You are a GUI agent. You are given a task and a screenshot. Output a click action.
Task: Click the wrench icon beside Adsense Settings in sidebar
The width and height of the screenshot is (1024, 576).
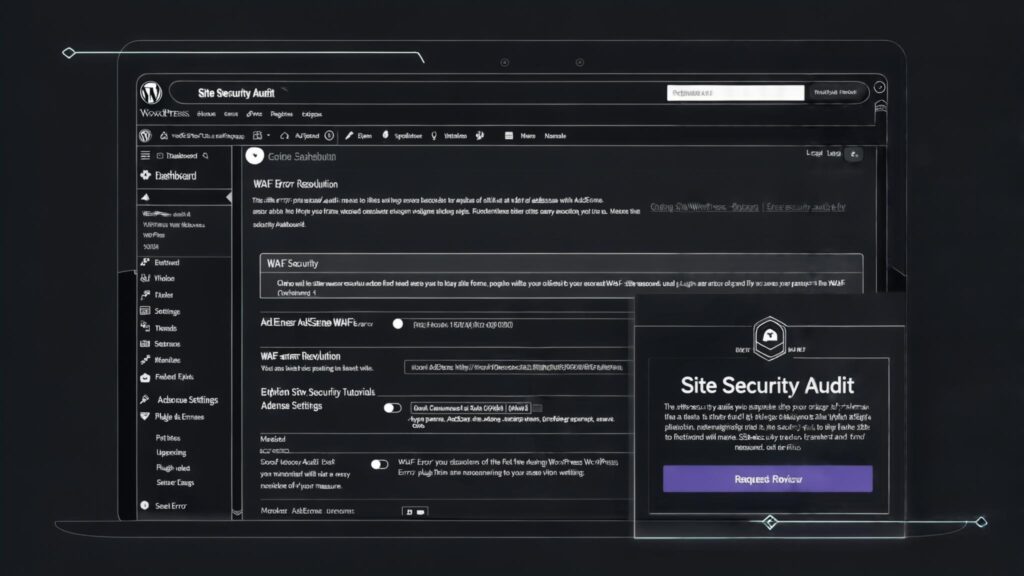tap(145, 400)
